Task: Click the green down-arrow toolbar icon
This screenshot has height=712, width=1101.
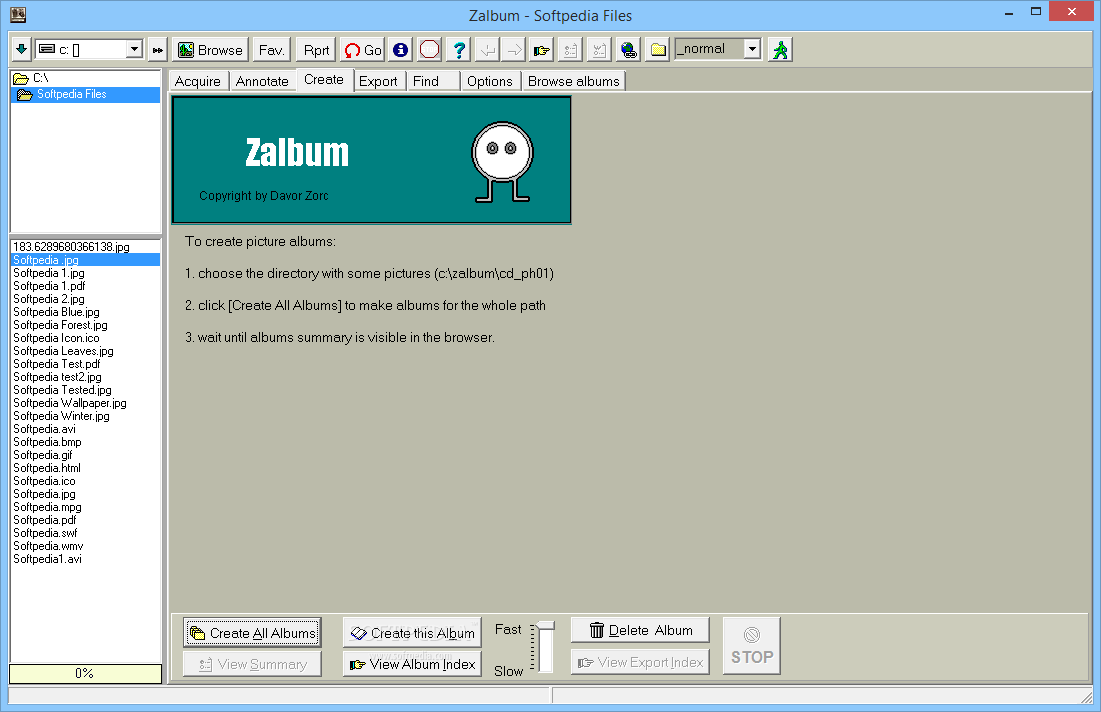Action: pyautogui.click(x=21, y=49)
